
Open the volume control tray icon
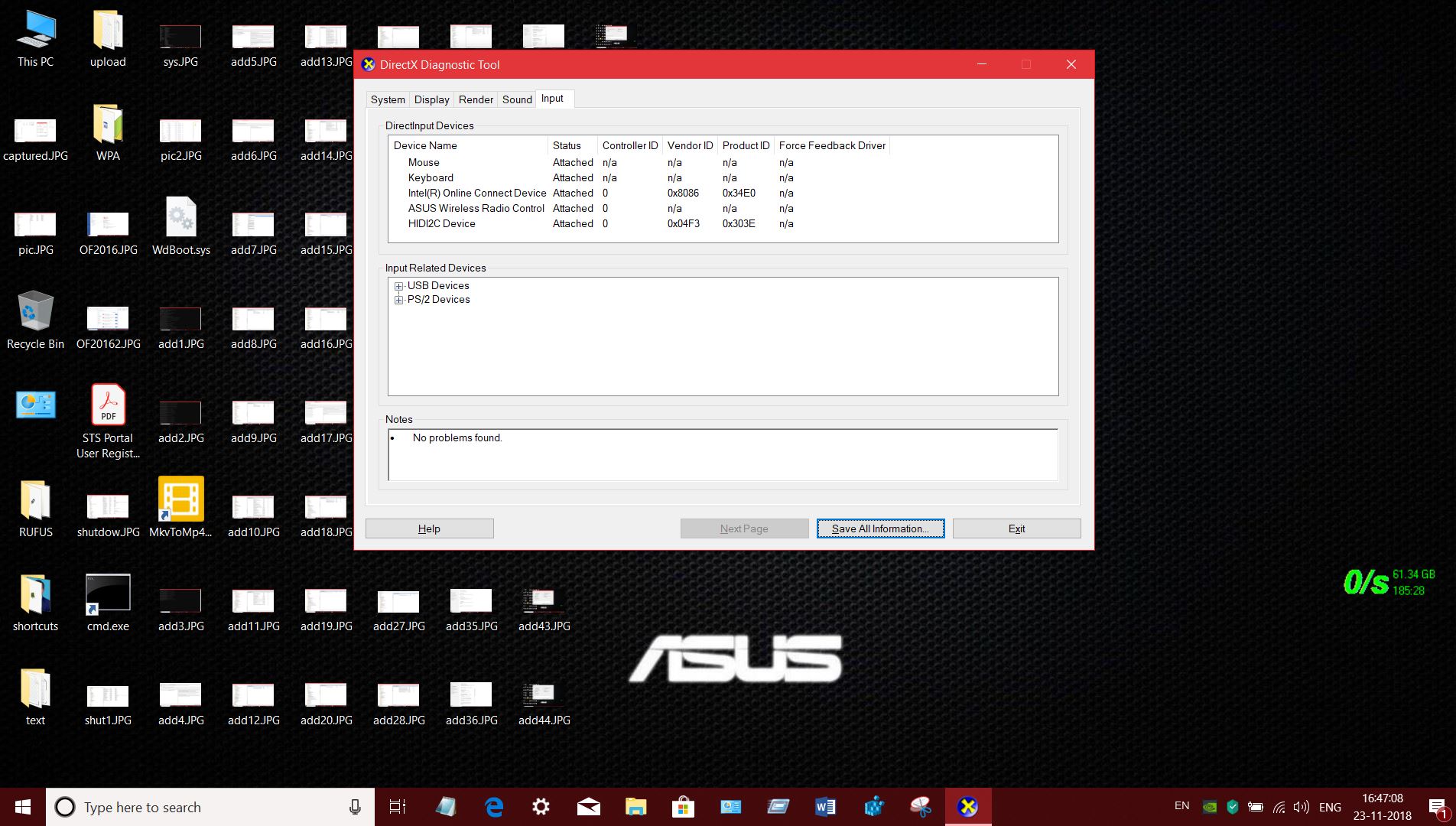(x=1300, y=807)
